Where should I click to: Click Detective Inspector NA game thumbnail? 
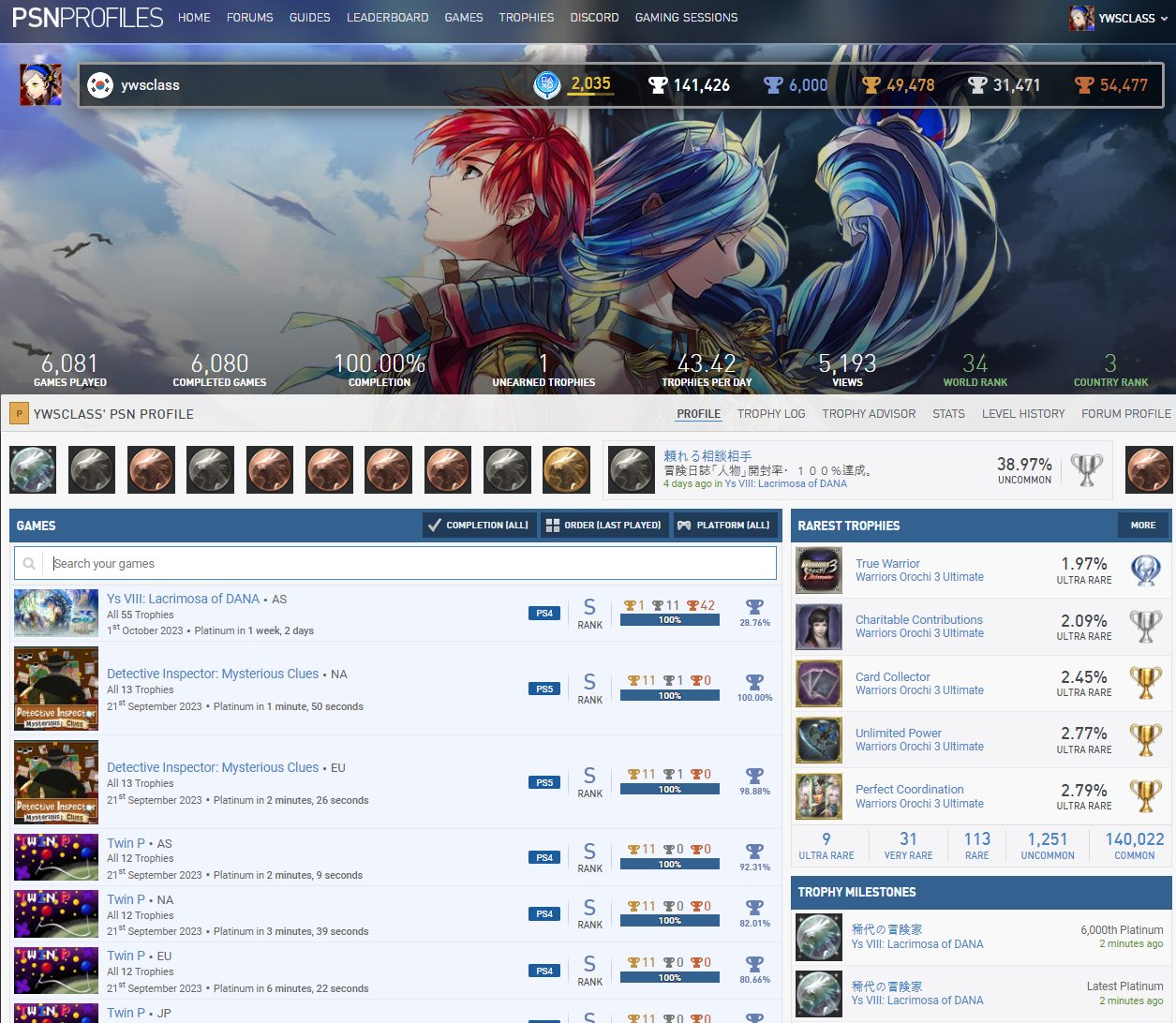(56, 689)
